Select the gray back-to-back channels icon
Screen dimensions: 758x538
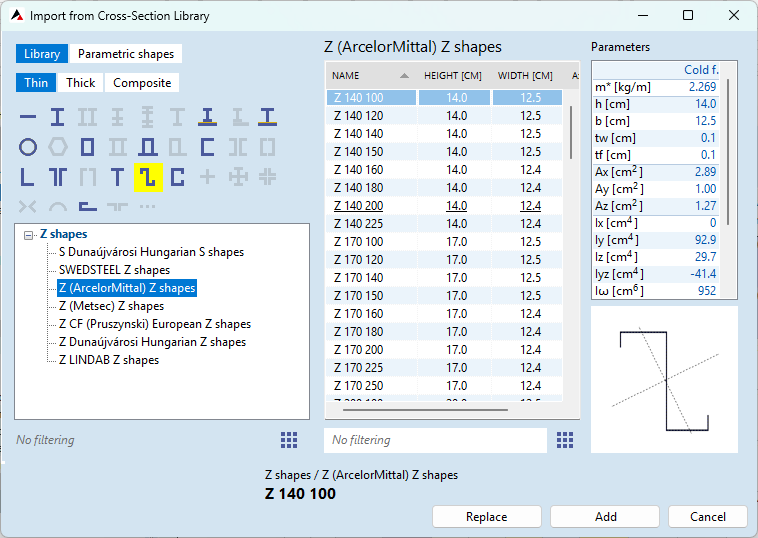coord(237,147)
